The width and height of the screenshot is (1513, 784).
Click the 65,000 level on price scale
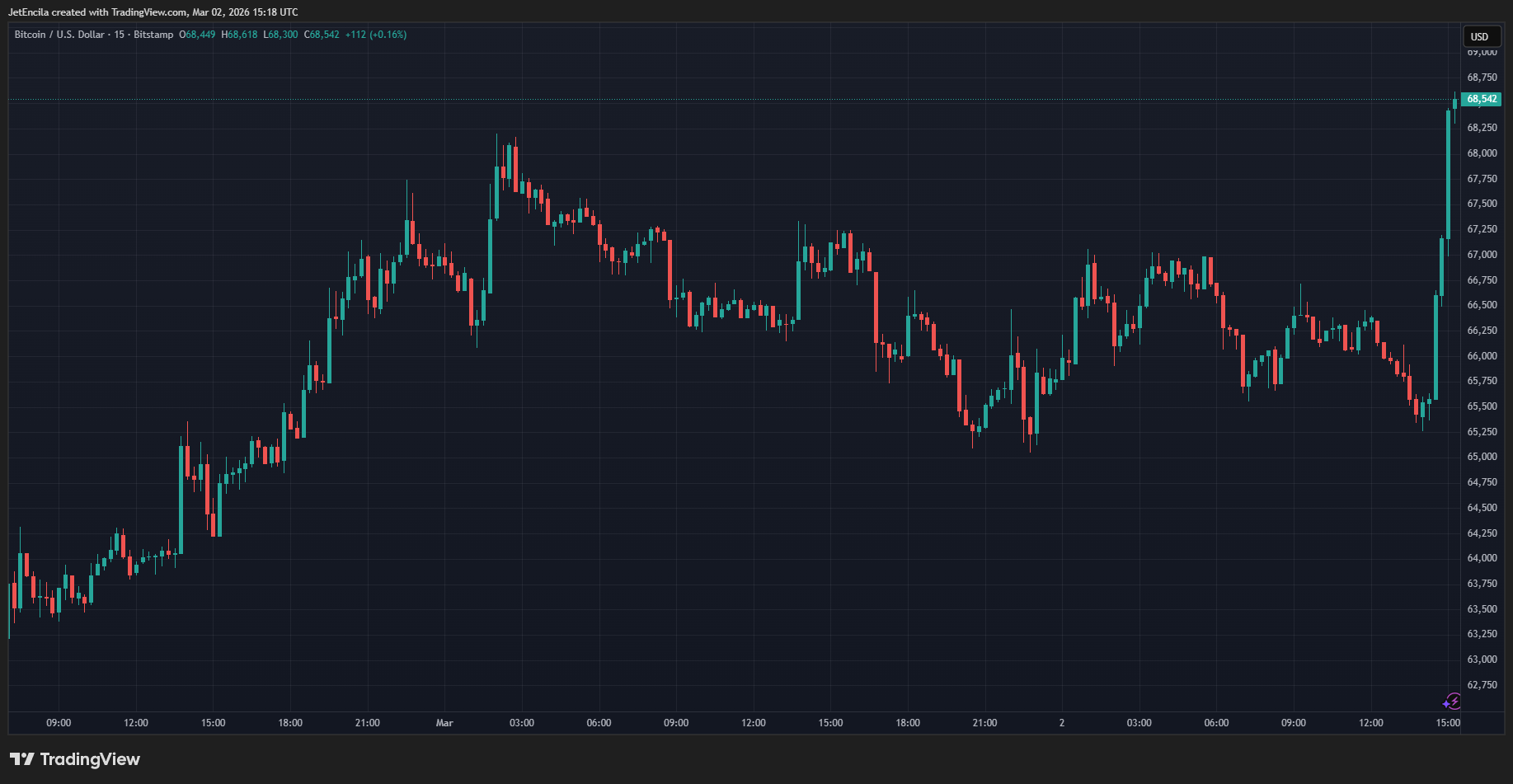pos(1482,457)
